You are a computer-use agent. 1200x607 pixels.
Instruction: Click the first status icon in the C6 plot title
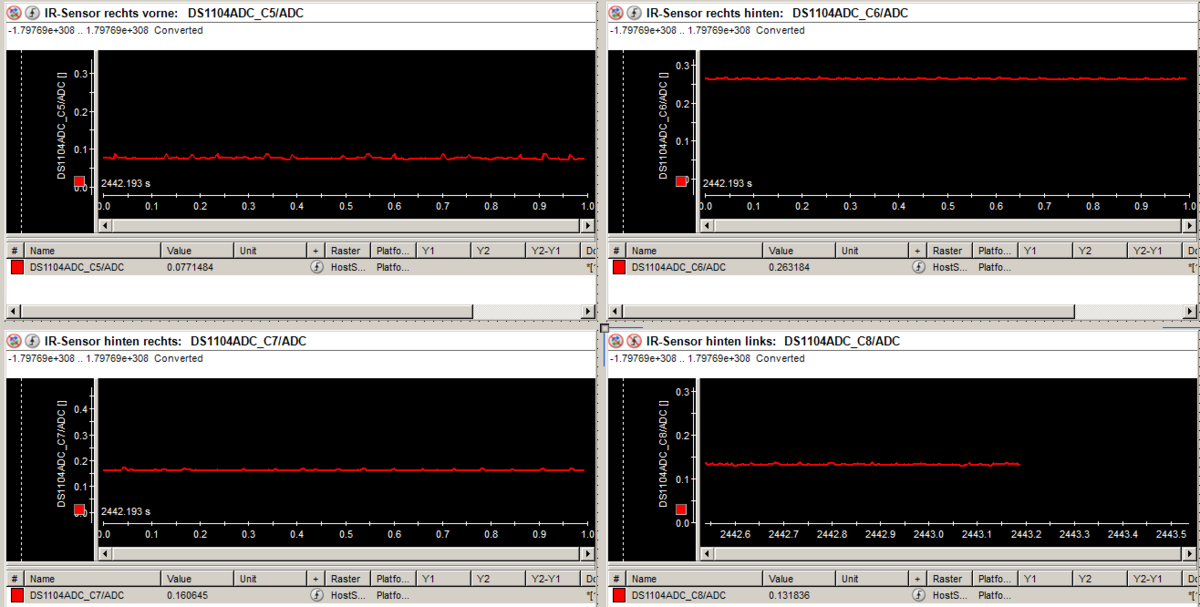(616, 13)
